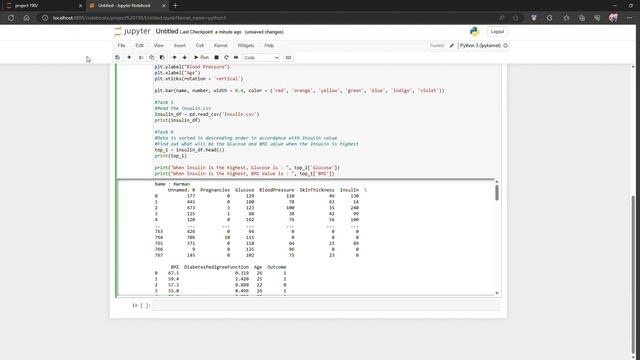Click the kernel idle circle indicator
Viewport: 640px width, 360px height.
pos(505,46)
